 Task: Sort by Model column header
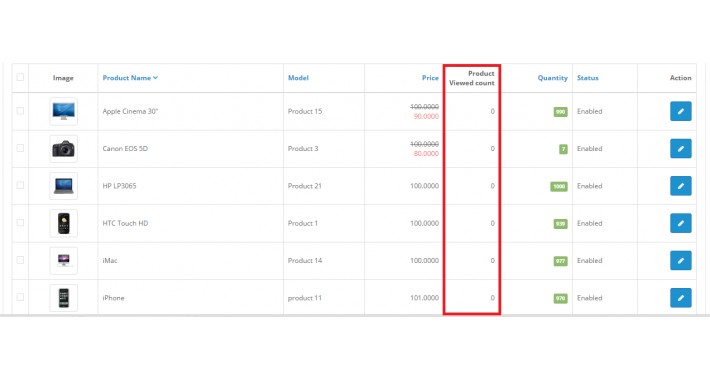click(298, 78)
